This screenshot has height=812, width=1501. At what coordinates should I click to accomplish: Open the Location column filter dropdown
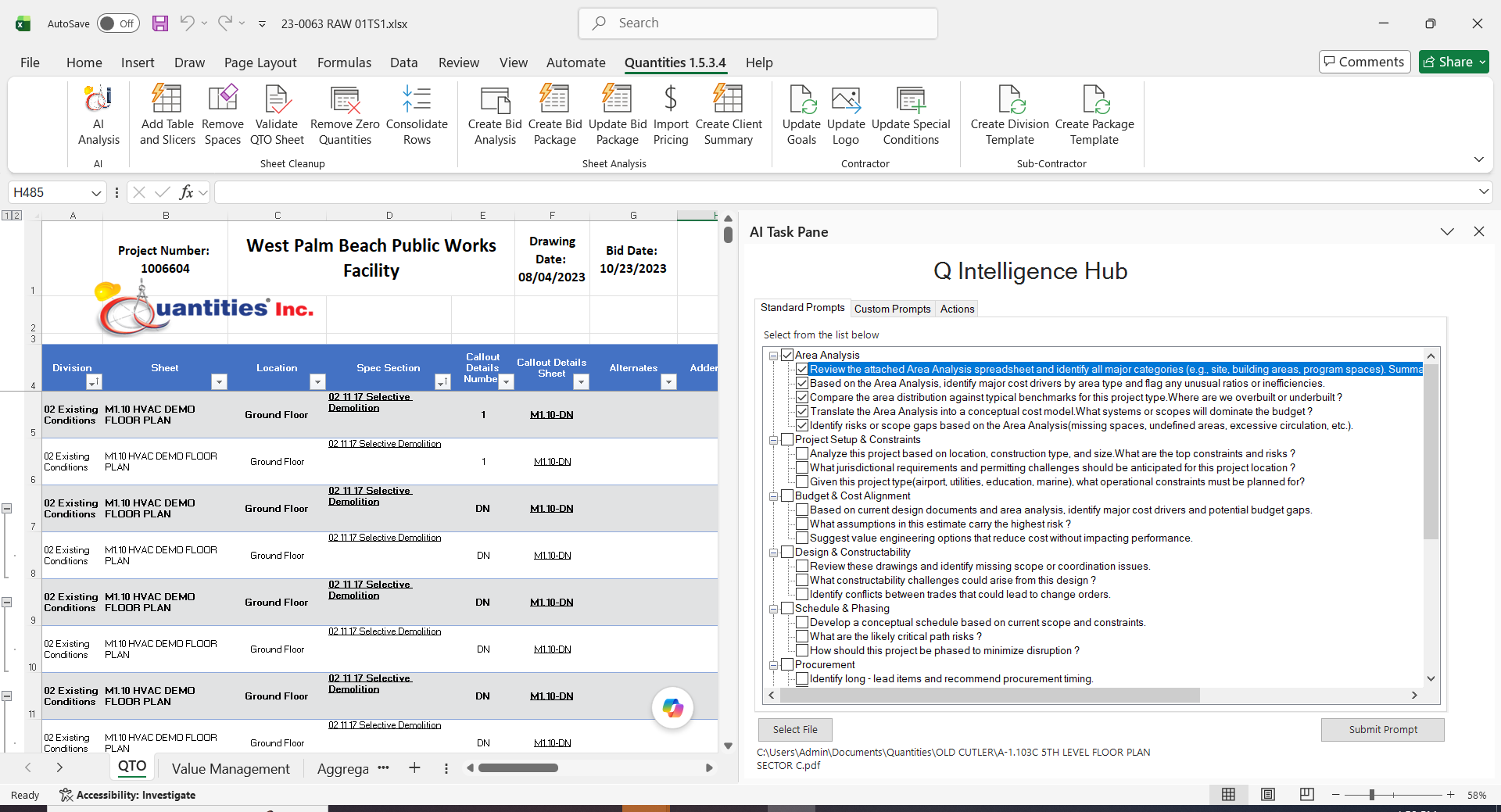pos(317,381)
